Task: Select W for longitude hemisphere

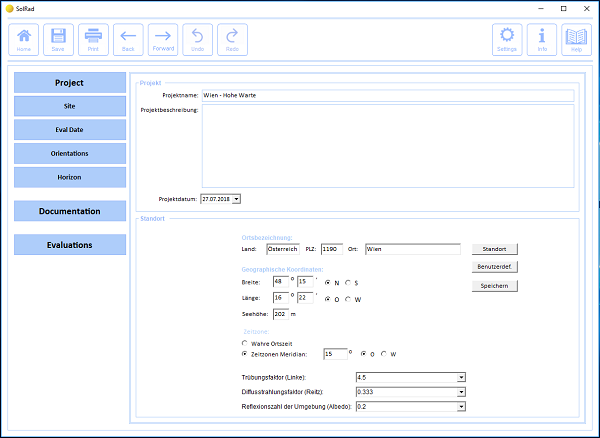Action: click(x=348, y=298)
